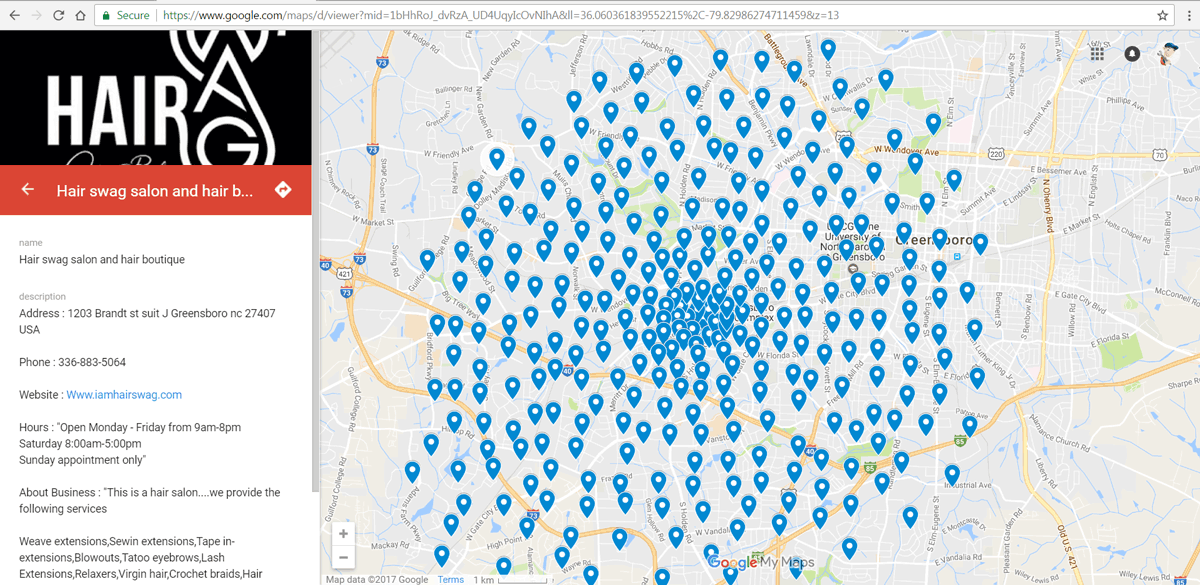Click the 'About Business' paragraph text
This screenshot has height=585, width=1200.
pos(150,500)
